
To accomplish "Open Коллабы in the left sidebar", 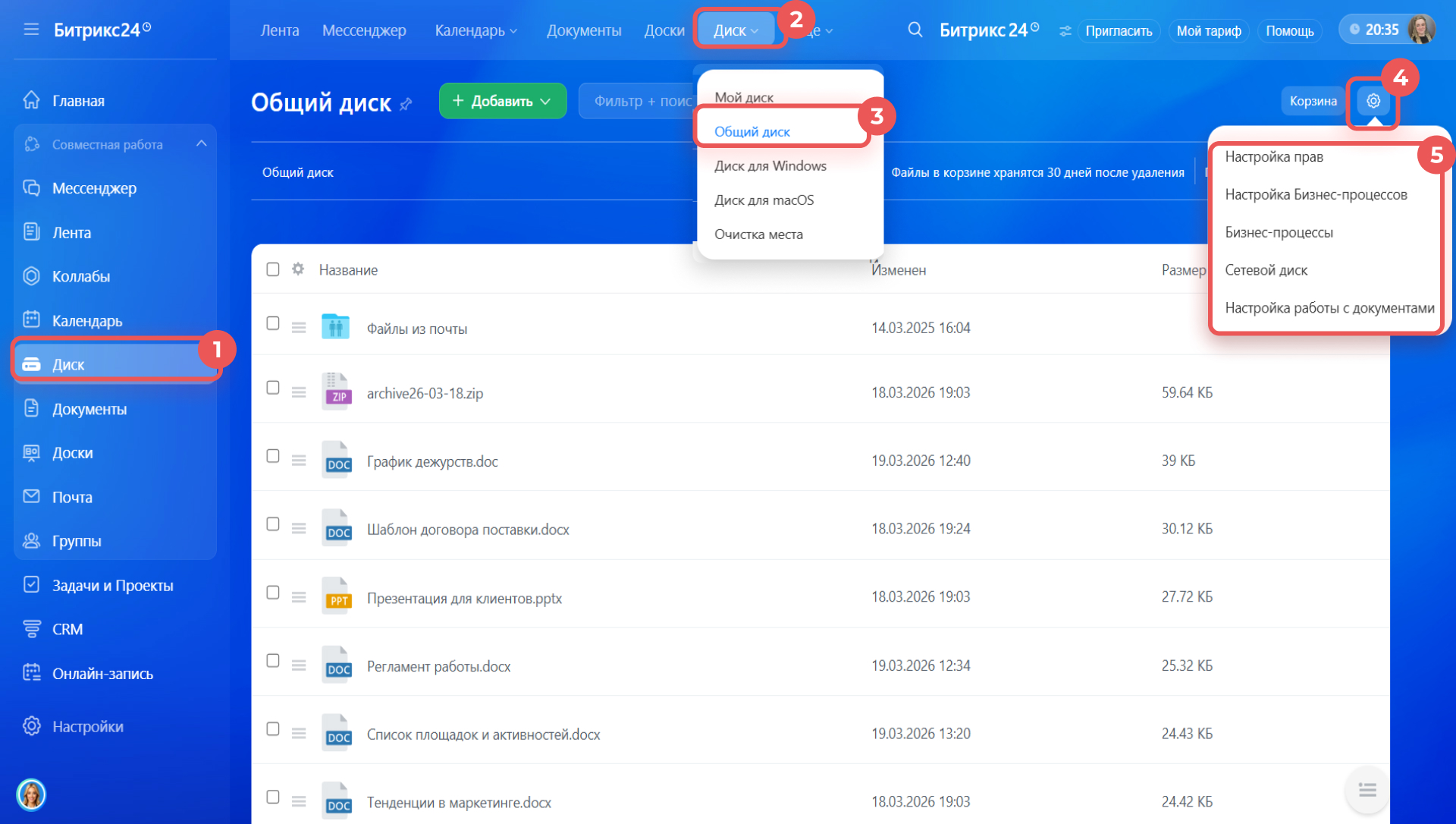I will click(x=81, y=277).
